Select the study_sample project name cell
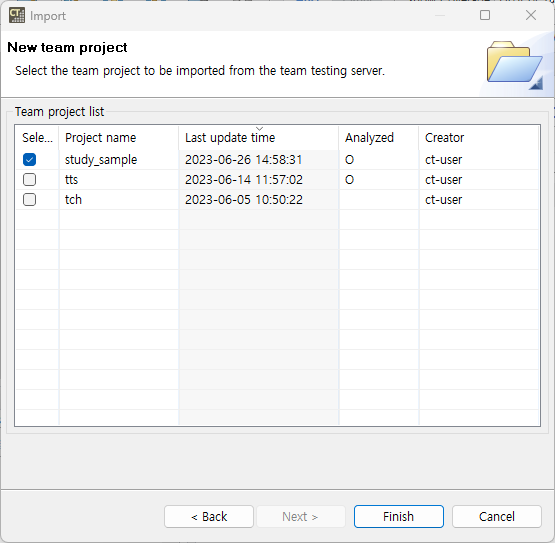 (101, 160)
